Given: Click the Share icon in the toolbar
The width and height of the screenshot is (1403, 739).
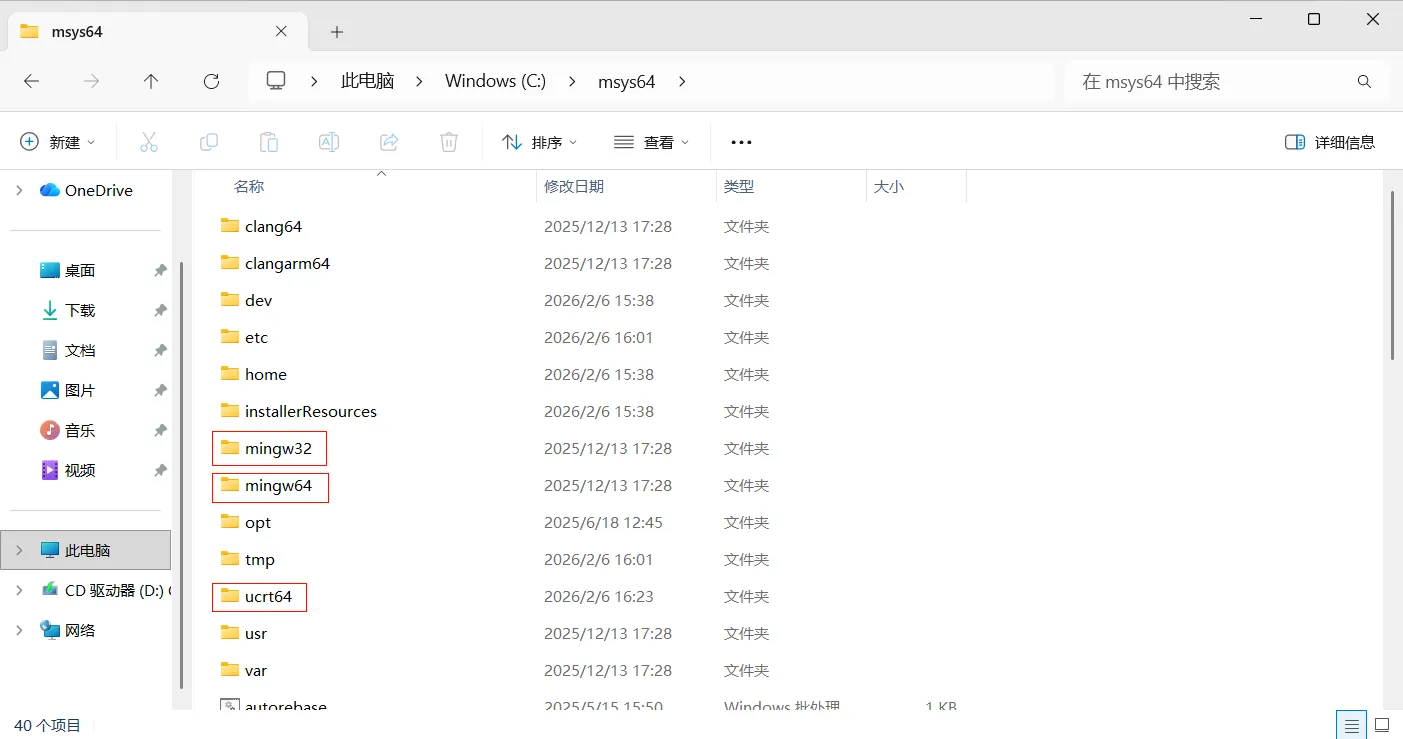Looking at the screenshot, I should pyautogui.click(x=388, y=141).
